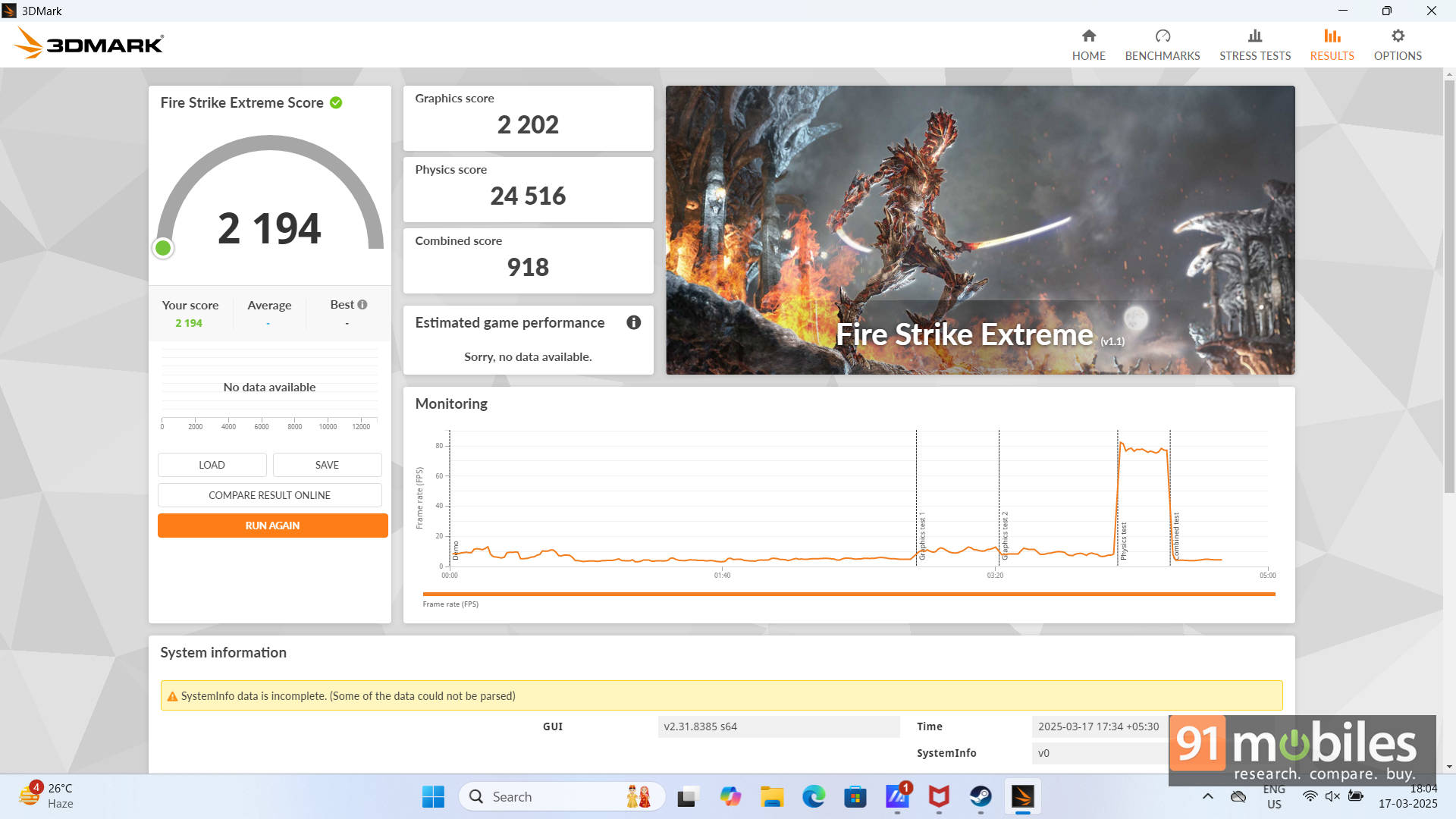
Task: Click the 3DMark logo
Action: point(88,43)
